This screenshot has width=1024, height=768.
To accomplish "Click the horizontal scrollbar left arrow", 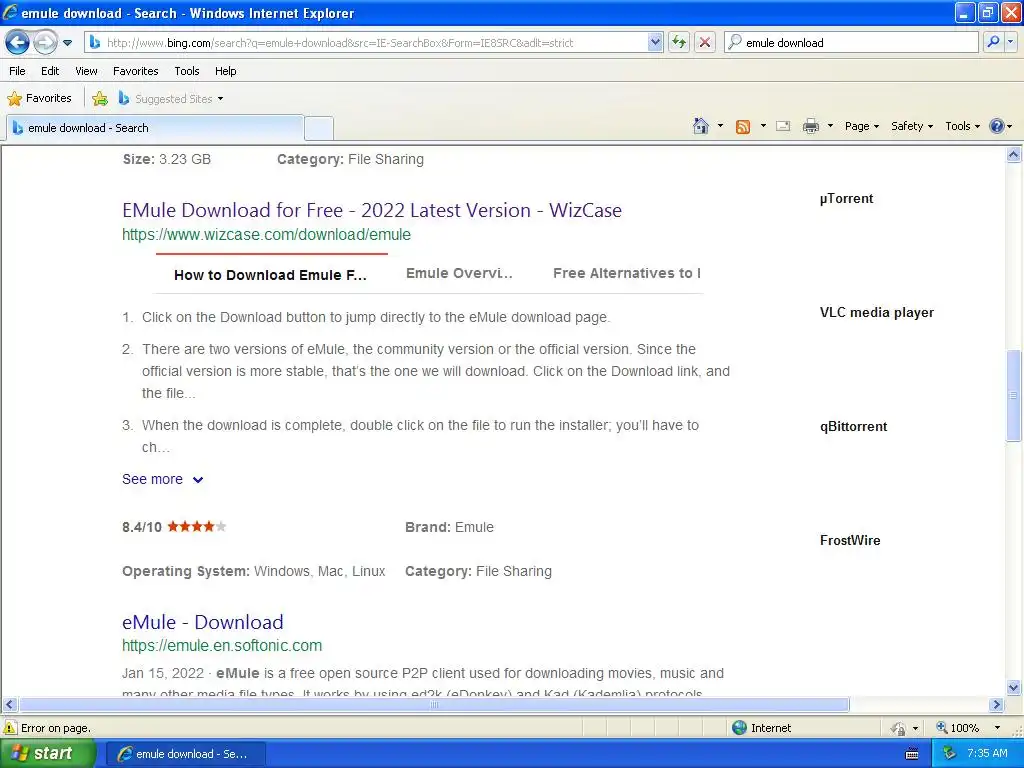I will pyautogui.click(x=9, y=705).
